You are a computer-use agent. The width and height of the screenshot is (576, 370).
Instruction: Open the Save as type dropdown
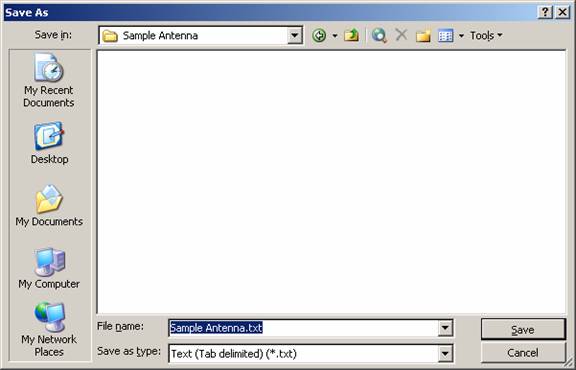pos(445,354)
